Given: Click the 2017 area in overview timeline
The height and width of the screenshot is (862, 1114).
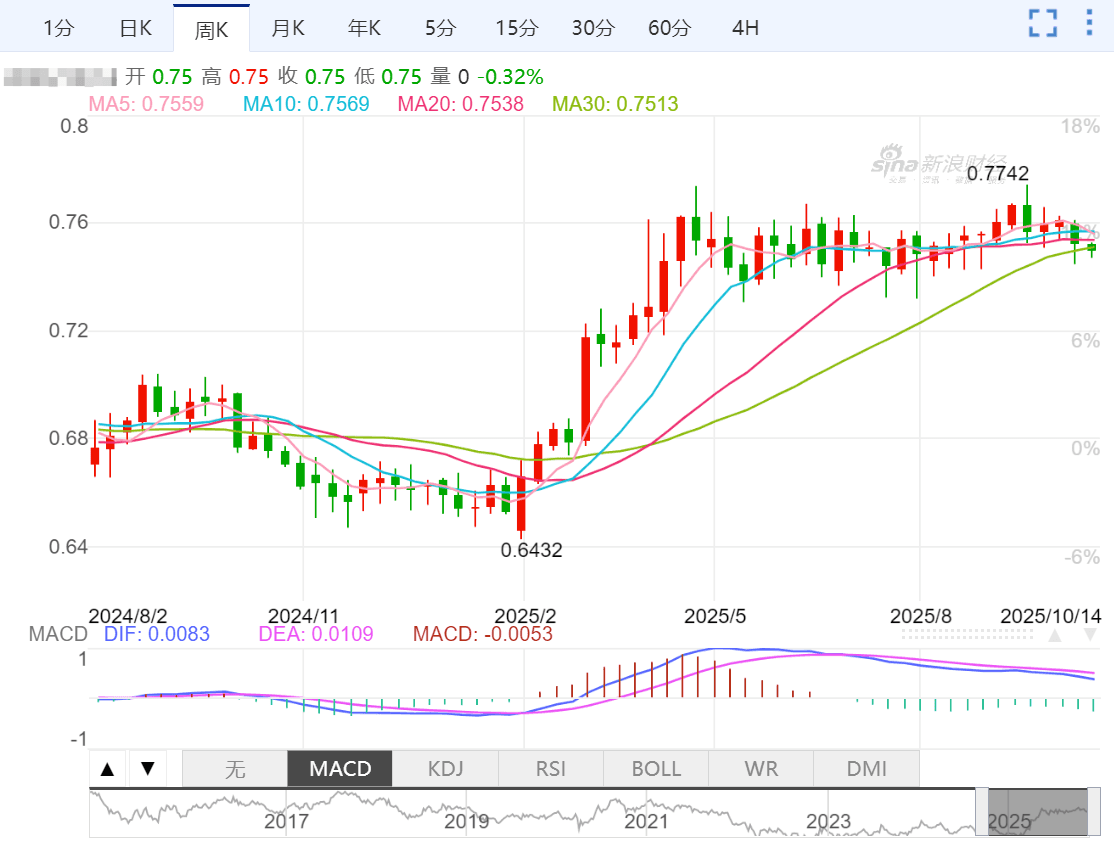Looking at the screenshot, I should (x=286, y=820).
